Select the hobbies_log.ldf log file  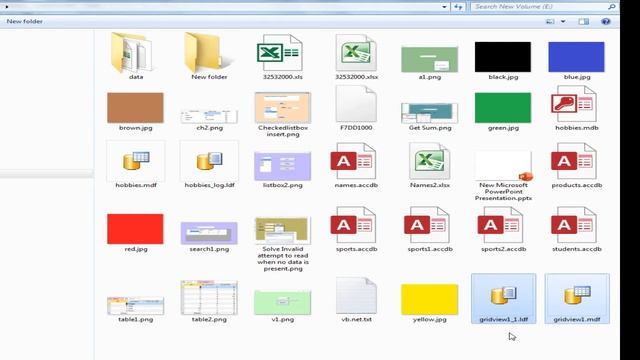pos(209,161)
